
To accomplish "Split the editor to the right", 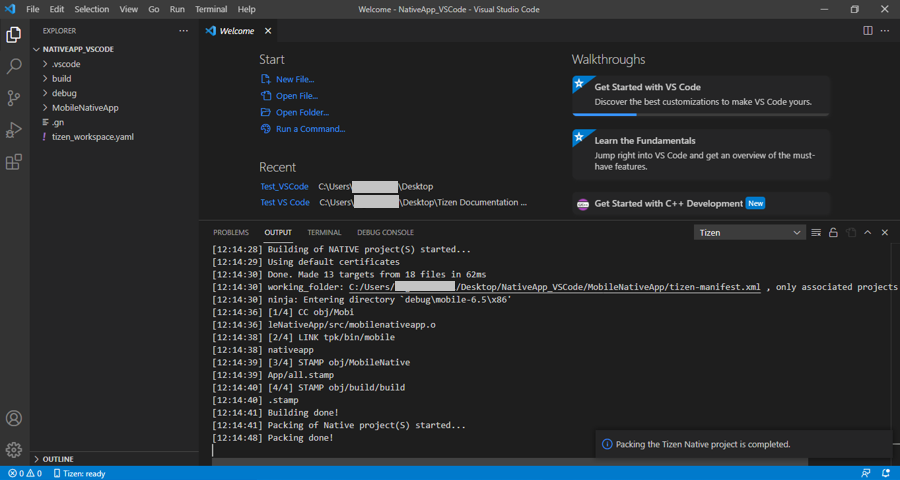I will [867, 31].
